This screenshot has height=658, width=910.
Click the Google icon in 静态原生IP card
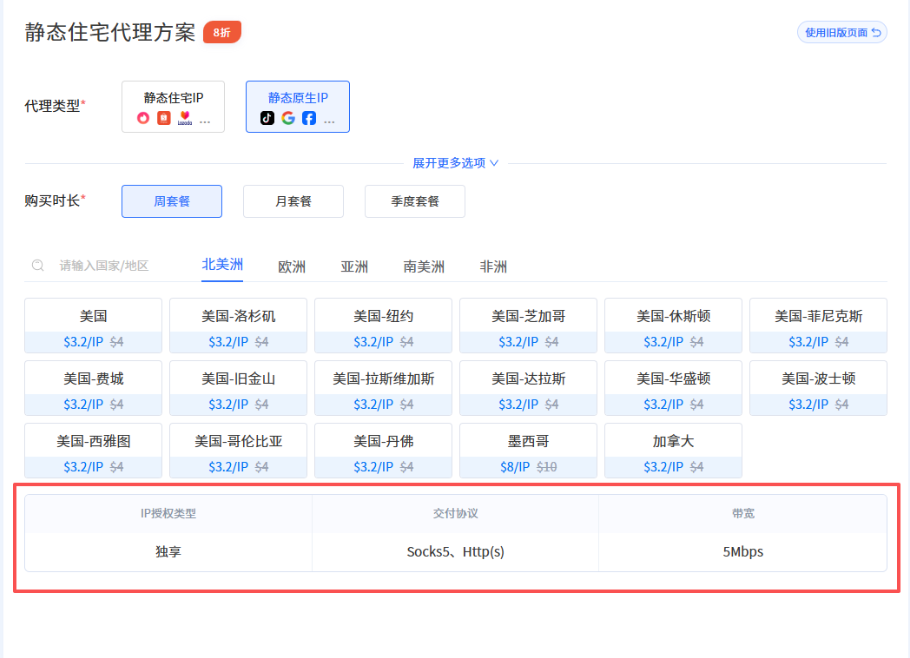pyautogui.click(x=288, y=118)
